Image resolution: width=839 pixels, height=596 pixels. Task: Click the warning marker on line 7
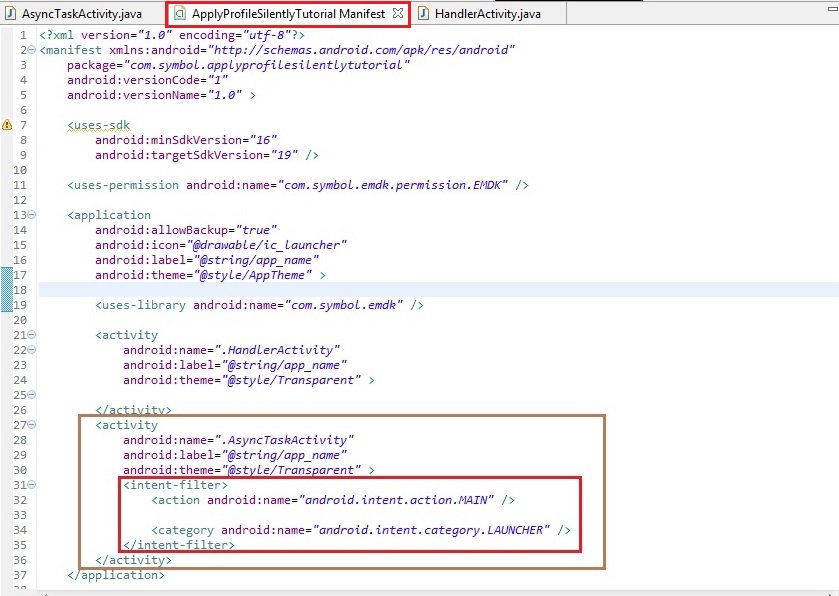[7, 125]
